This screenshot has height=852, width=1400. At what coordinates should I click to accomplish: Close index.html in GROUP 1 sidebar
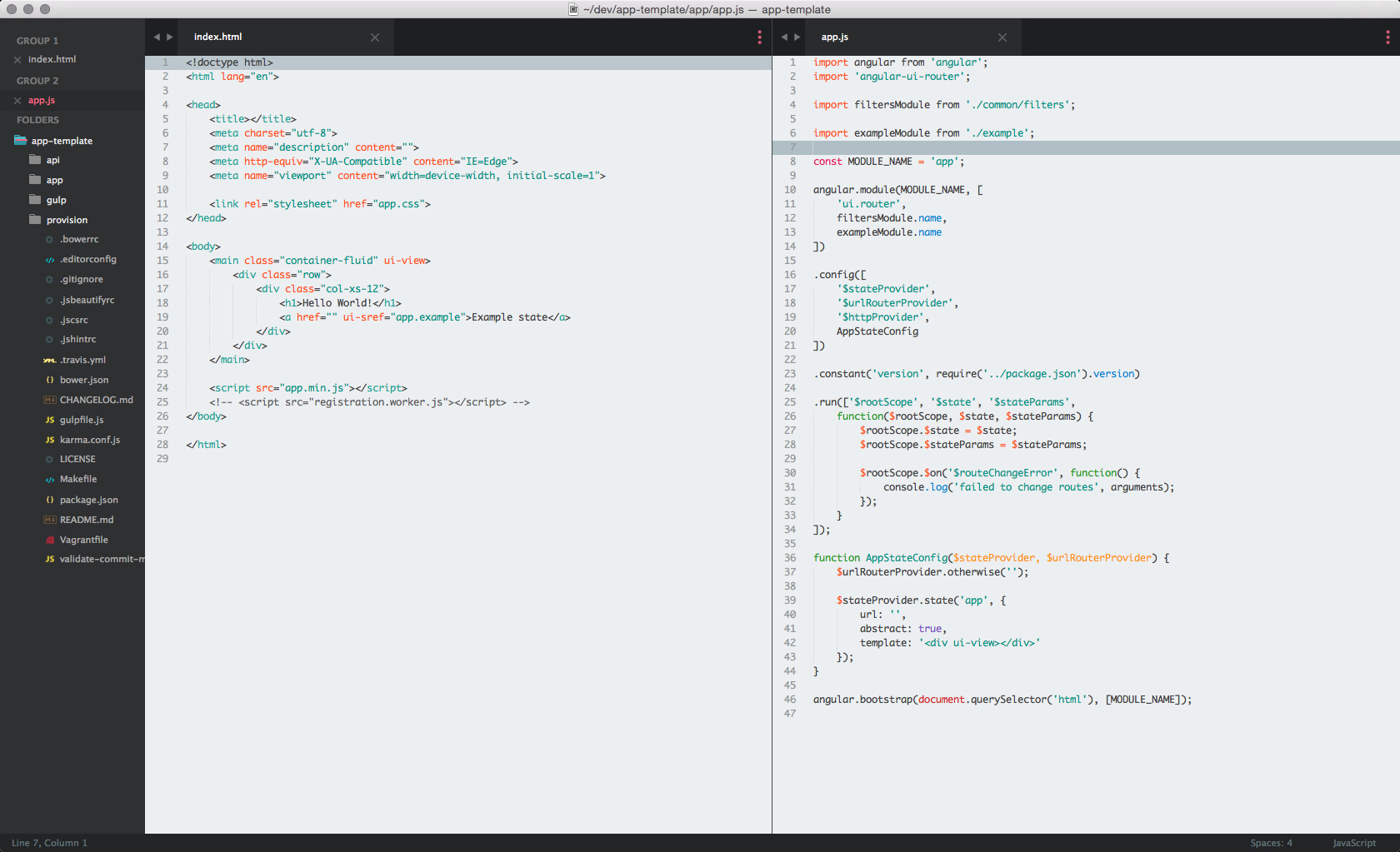click(x=17, y=60)
